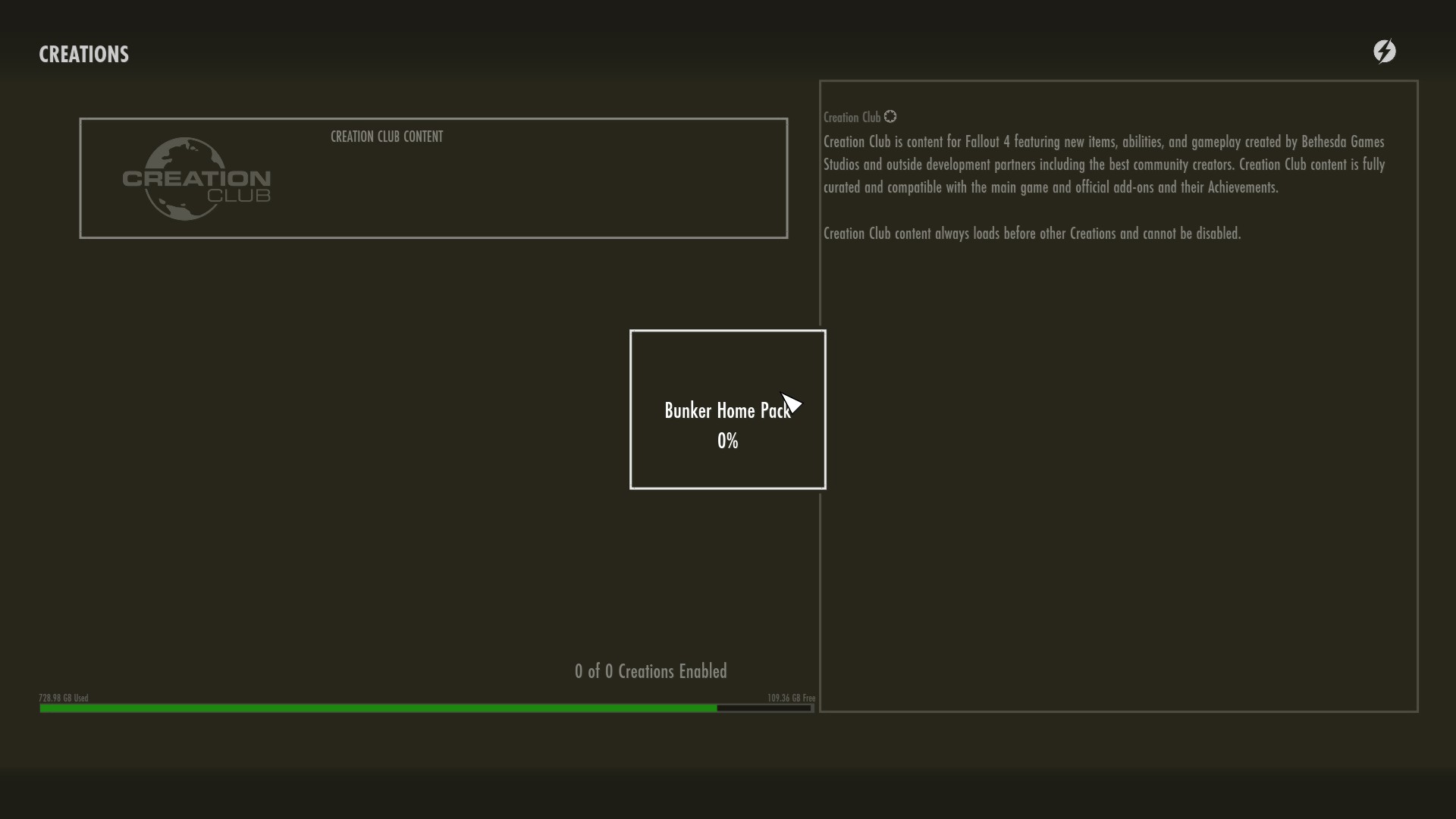The image size is (1456, 819).
Task: Click the 0 of 0 Creations Enabled counter
Action: 651,672
